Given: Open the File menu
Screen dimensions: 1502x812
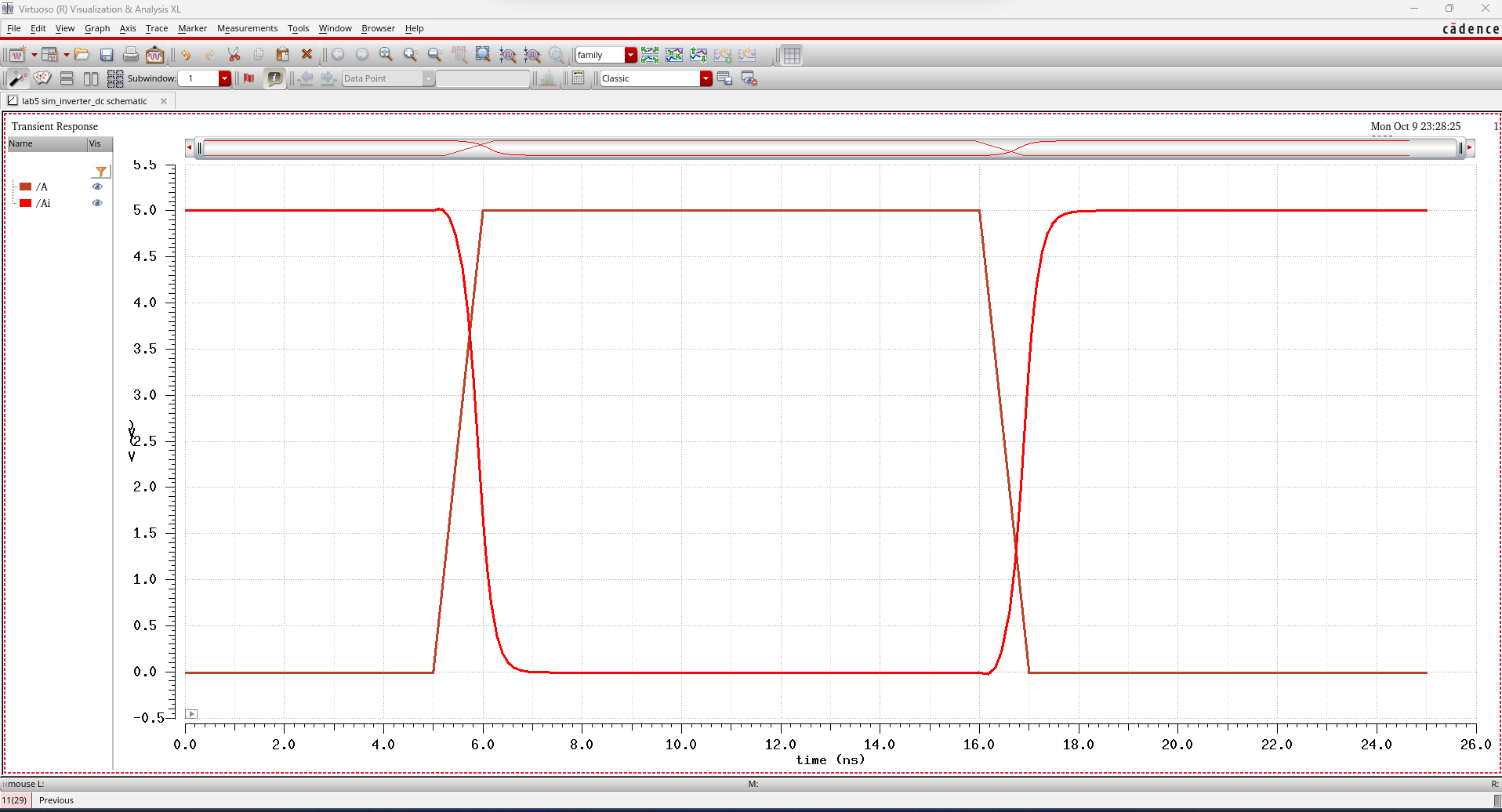Looking at the screenshot, I should click(14, 28).
